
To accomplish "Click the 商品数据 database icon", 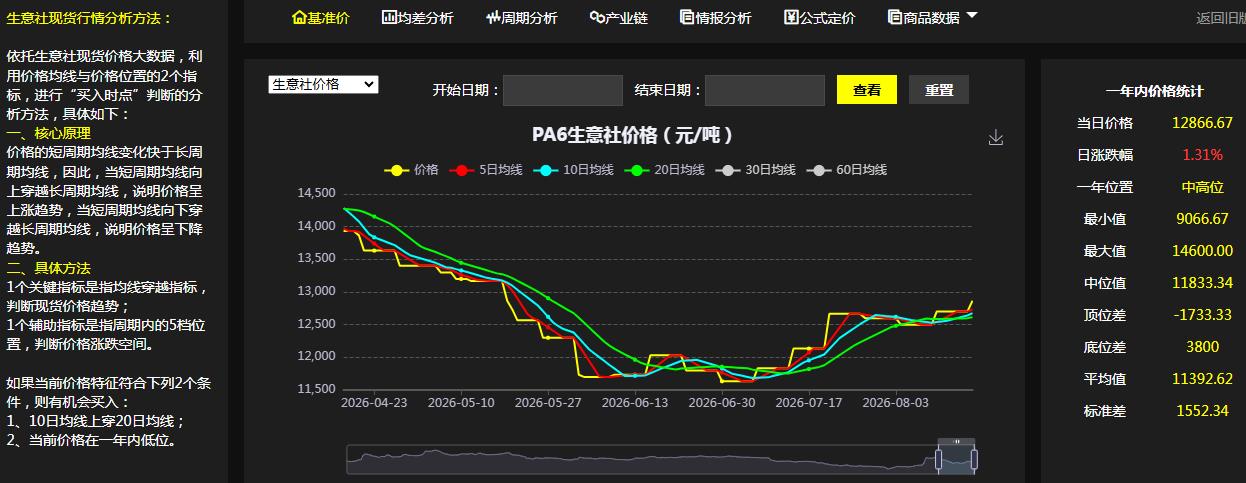I will click(895, 17).
